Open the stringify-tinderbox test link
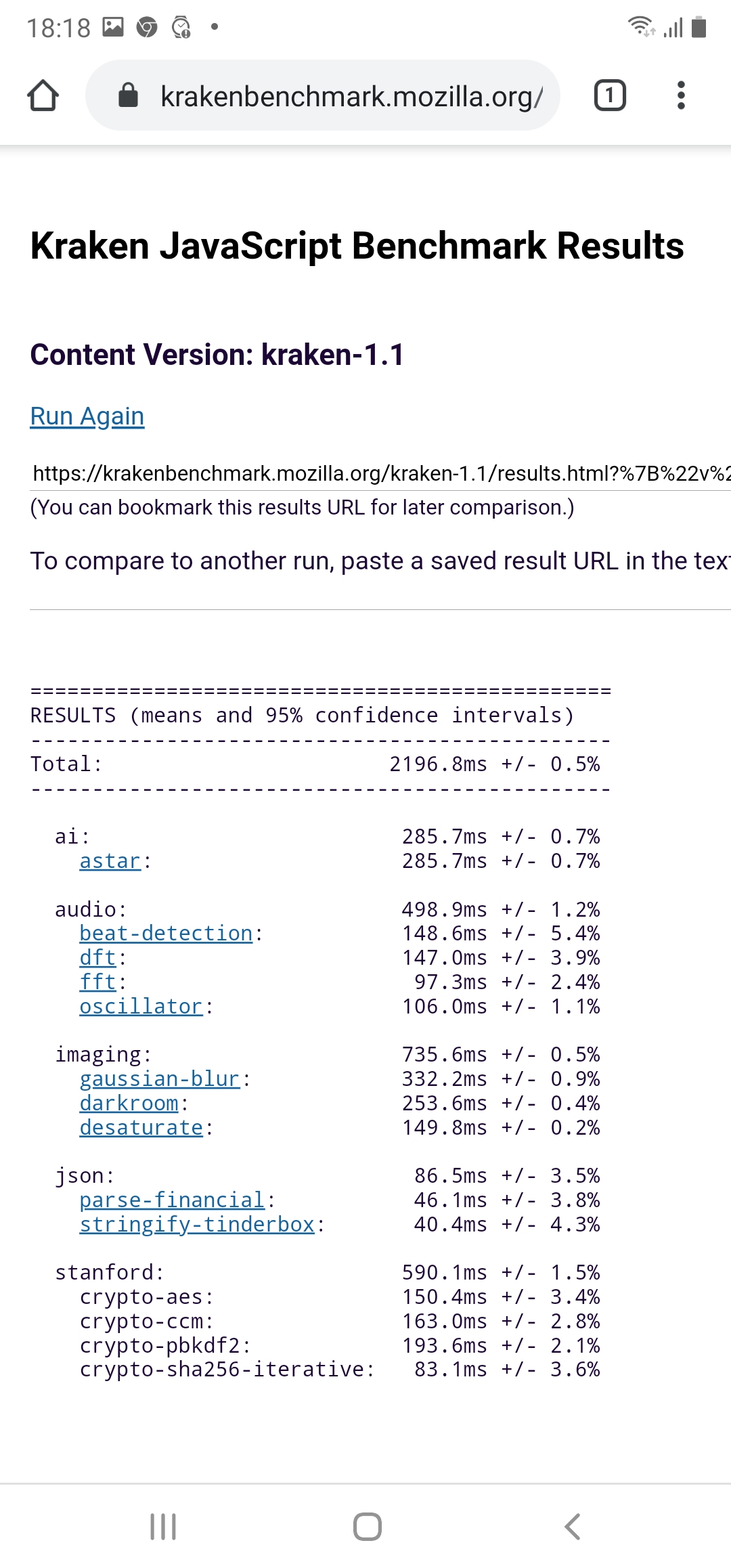This screenshot has height=1568, width=731. pos(197,1225)
